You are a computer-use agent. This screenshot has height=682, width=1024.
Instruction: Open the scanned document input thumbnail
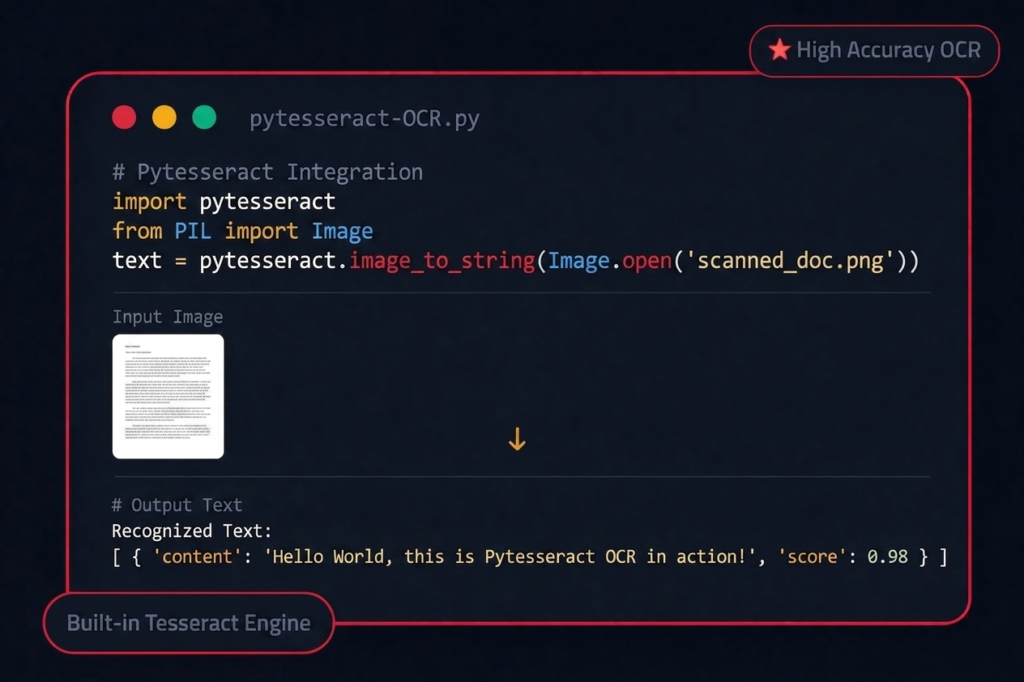[x=168, y=396]
